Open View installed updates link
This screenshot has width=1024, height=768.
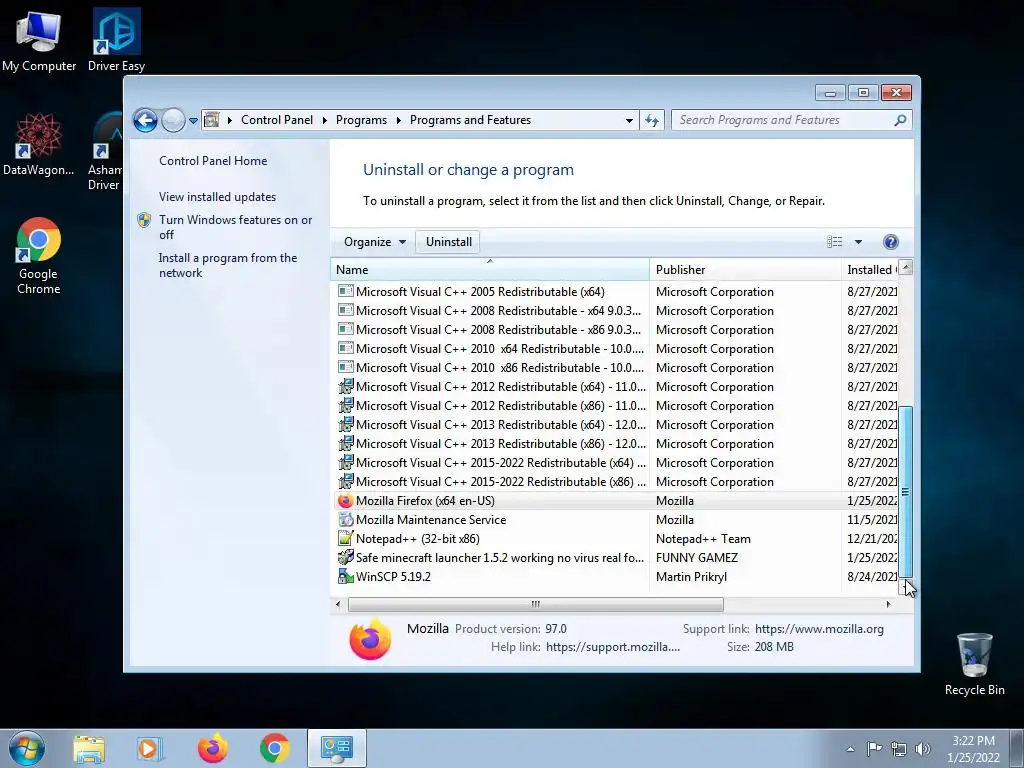tap(217, 197)
